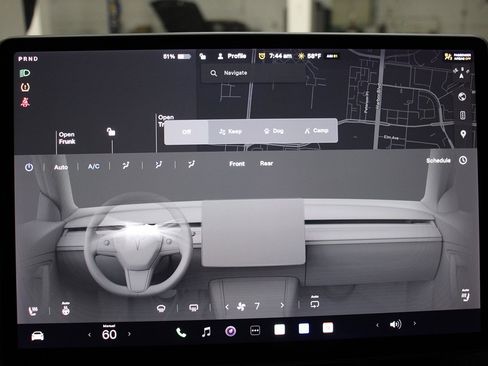Open the climate Schedule
Screen dimensions: 488x366
click(x=438, y=161)
